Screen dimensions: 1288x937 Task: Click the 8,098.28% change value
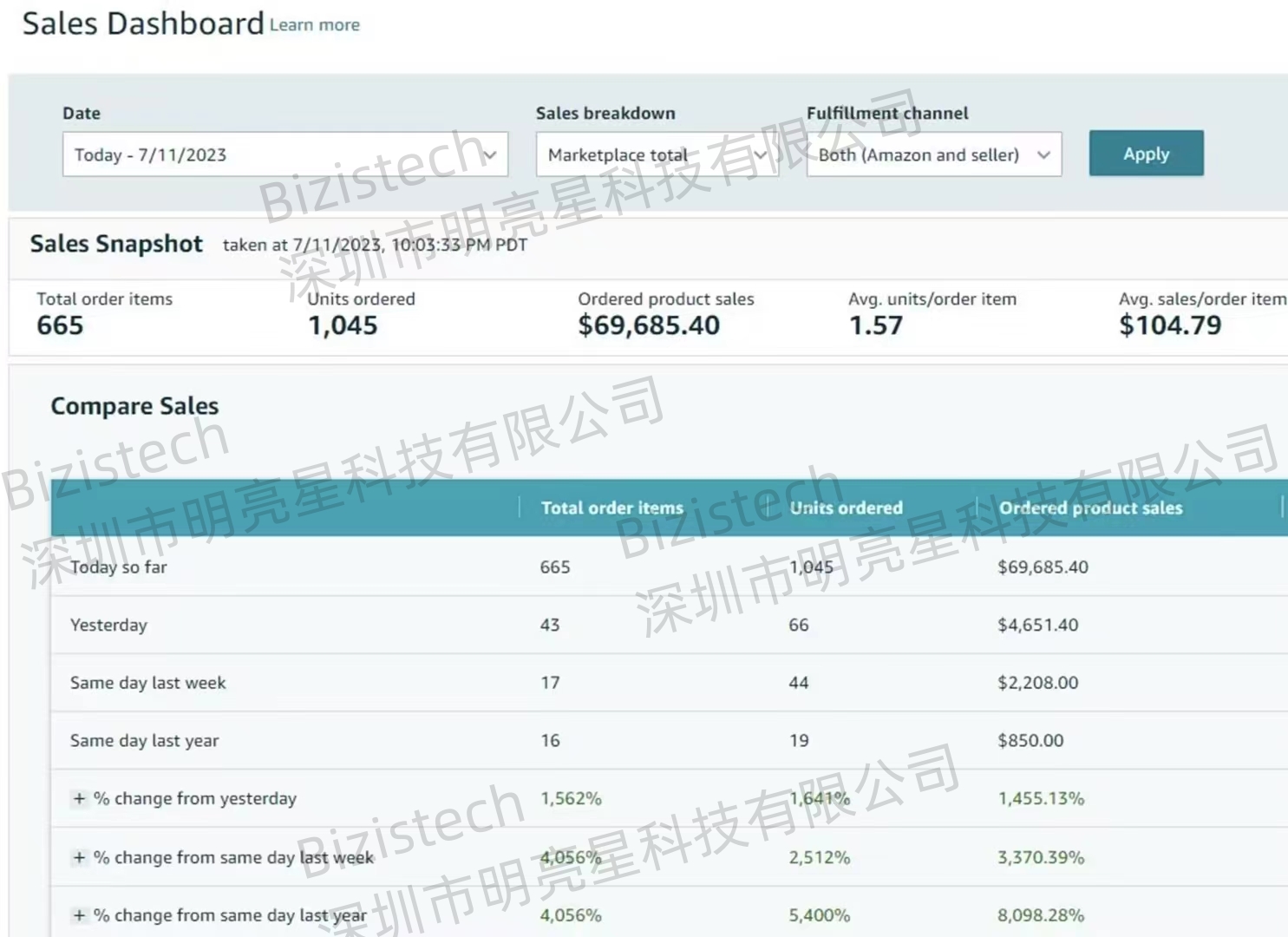click(1041, 915)
